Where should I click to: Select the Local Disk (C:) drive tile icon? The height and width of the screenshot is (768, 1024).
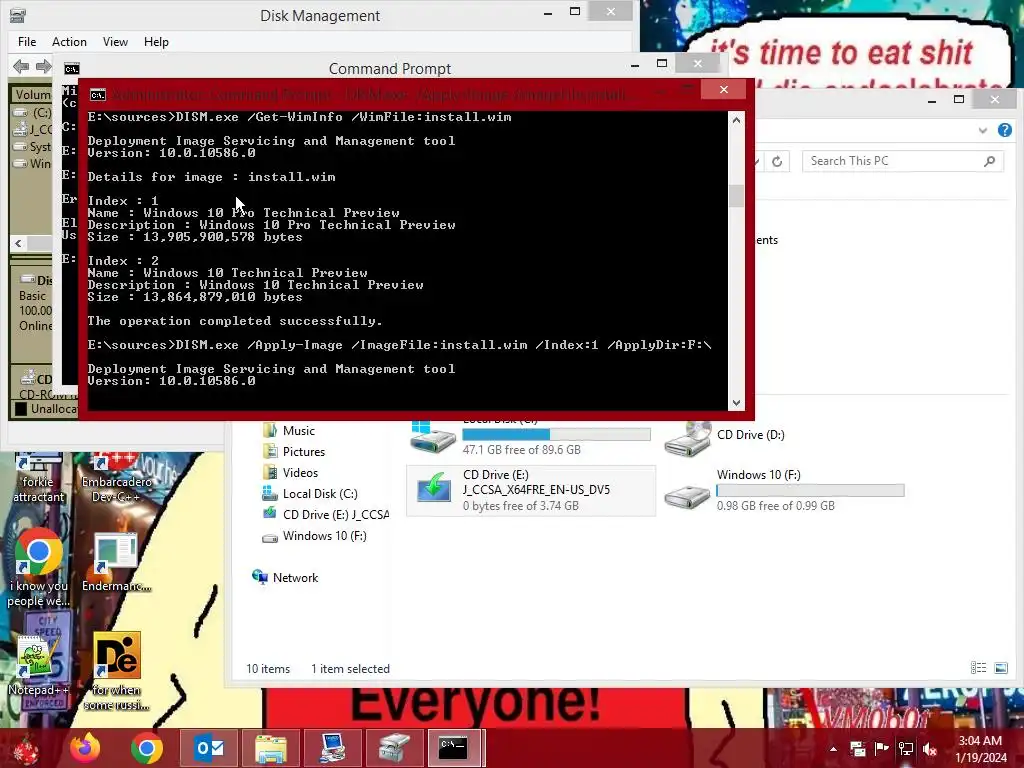coord(433,436)
